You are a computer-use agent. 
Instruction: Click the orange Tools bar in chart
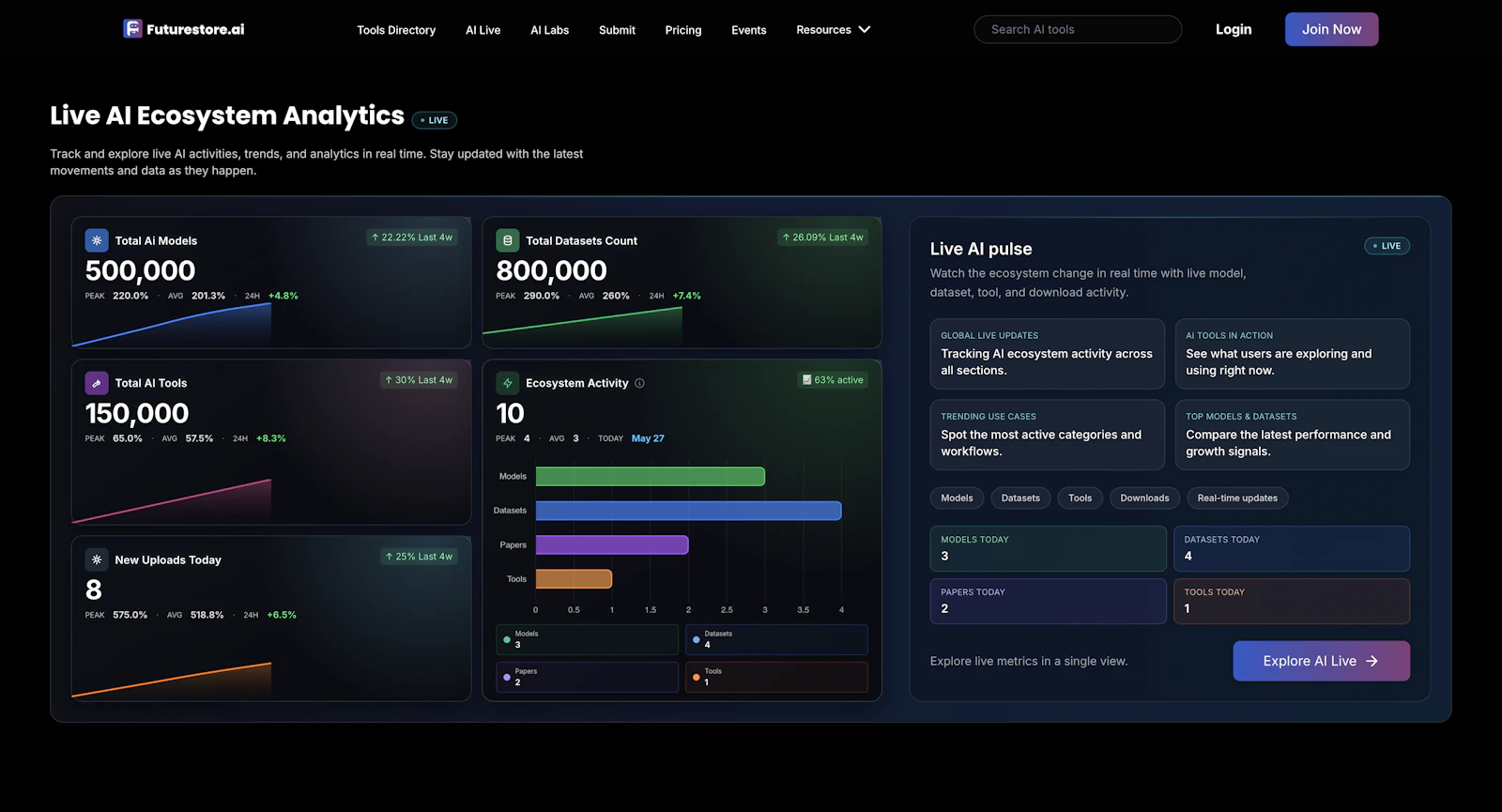pyautogui.click(x=574, y=579)
